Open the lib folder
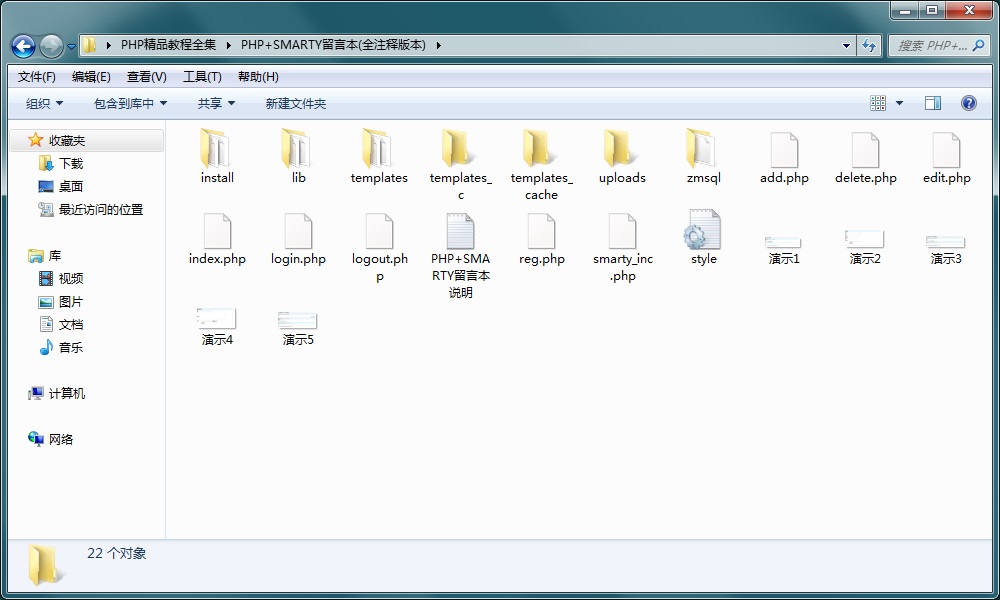 298,156
